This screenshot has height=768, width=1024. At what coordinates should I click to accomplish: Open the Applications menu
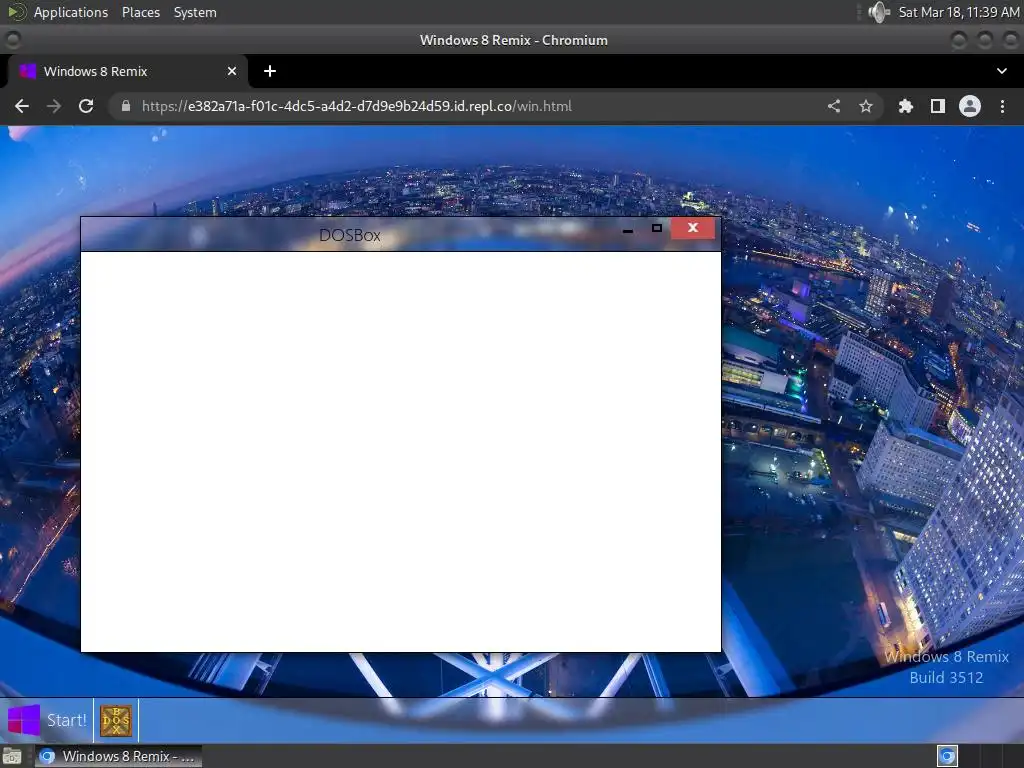pos(71,12)
